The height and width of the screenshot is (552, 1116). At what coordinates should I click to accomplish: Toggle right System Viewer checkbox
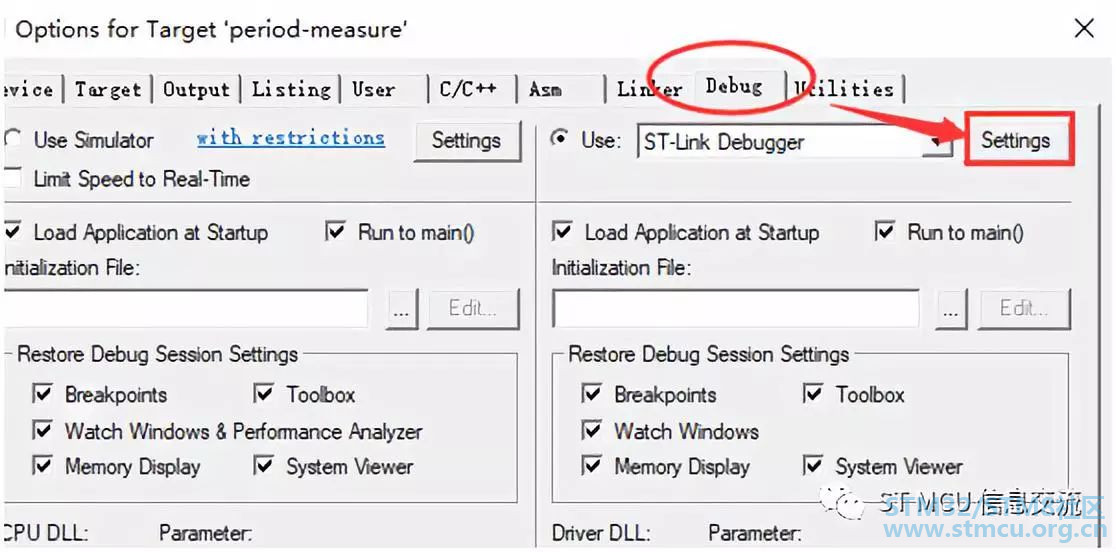tap(814, 466)
